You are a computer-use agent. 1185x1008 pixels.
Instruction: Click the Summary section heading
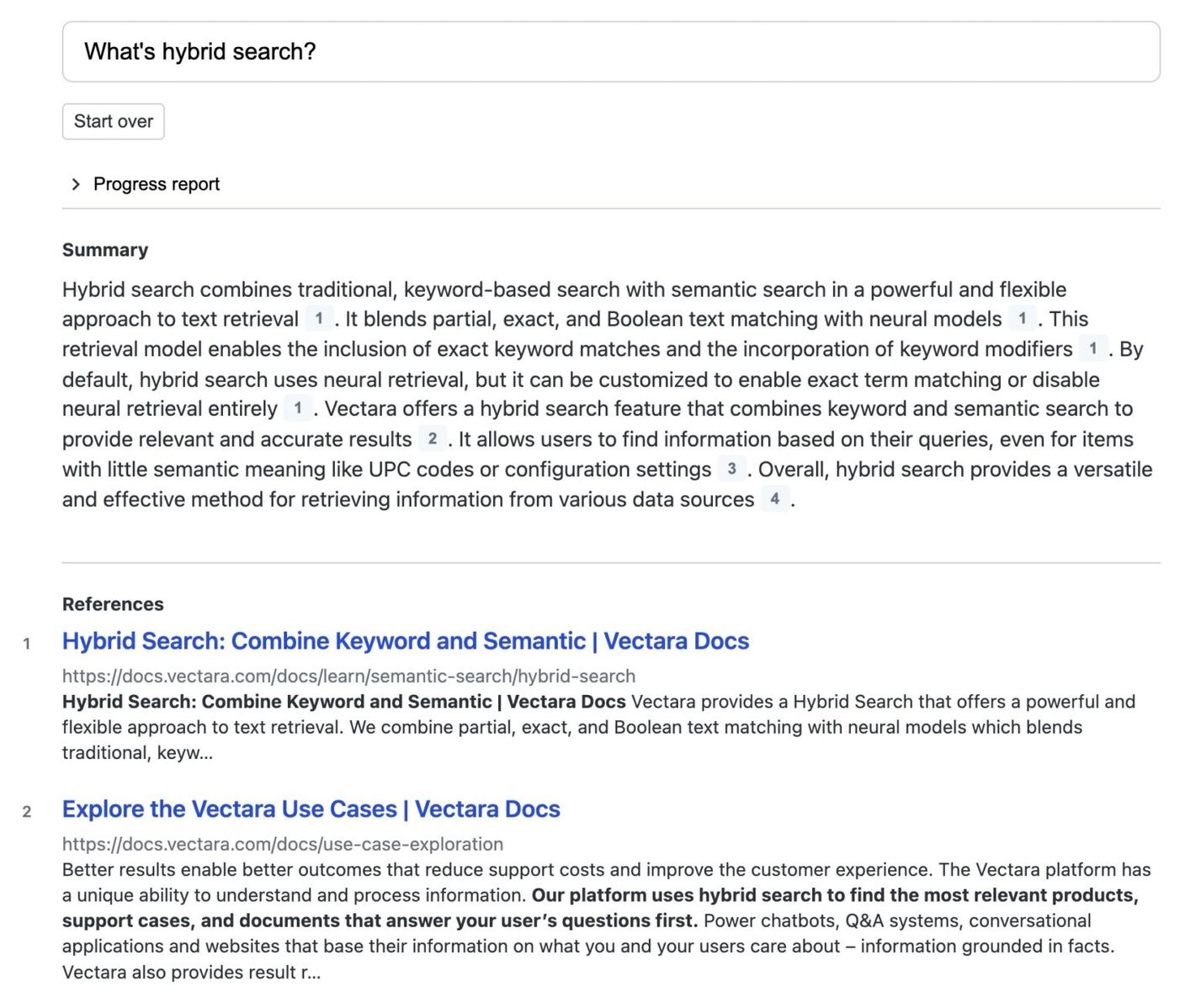105,250
